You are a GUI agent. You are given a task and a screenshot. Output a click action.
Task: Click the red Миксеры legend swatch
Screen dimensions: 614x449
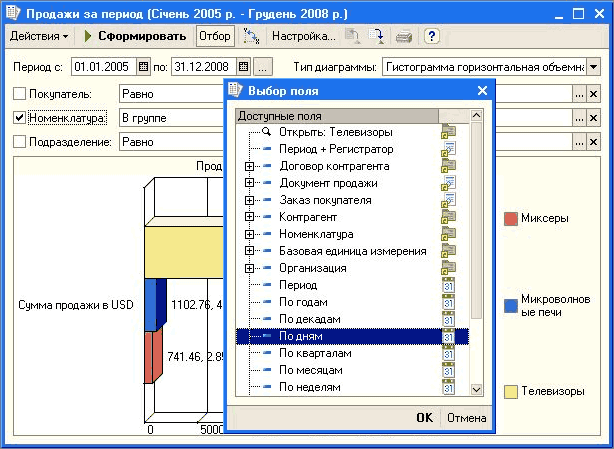511,219
